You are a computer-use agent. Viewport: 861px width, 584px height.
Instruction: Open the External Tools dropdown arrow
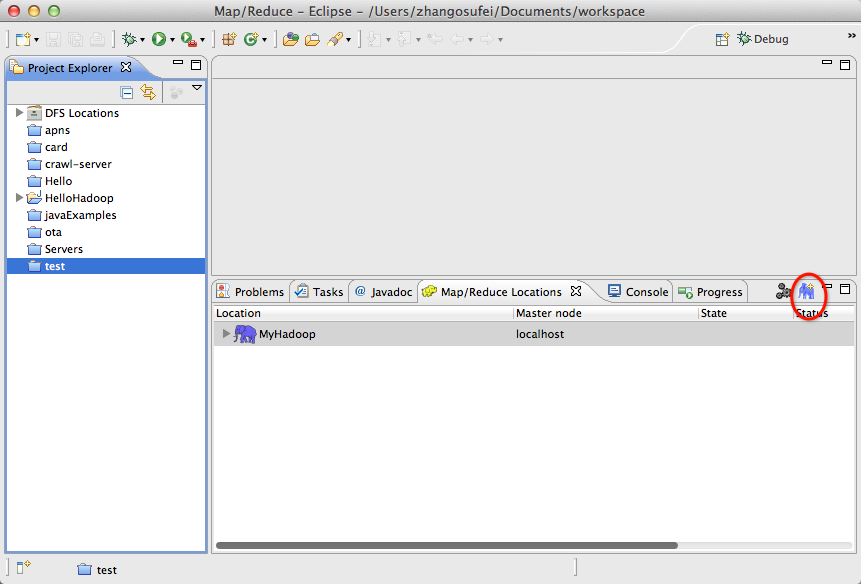click(202, 40)
